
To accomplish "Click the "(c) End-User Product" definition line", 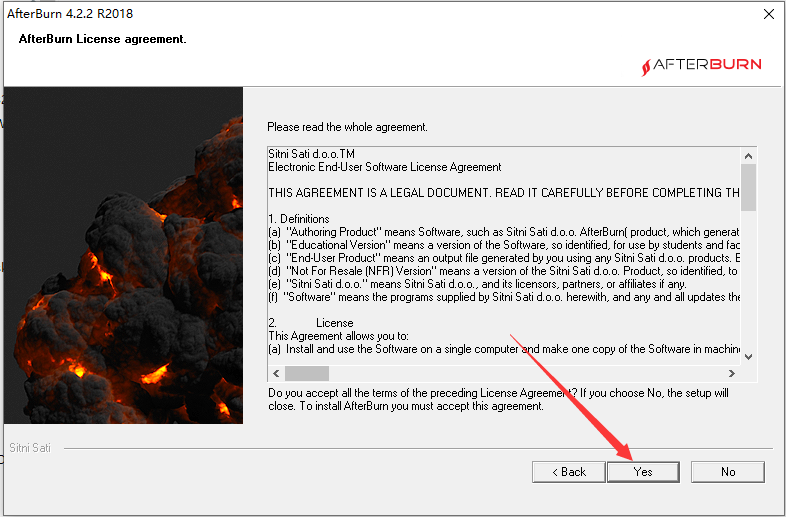I will [504, 258].
